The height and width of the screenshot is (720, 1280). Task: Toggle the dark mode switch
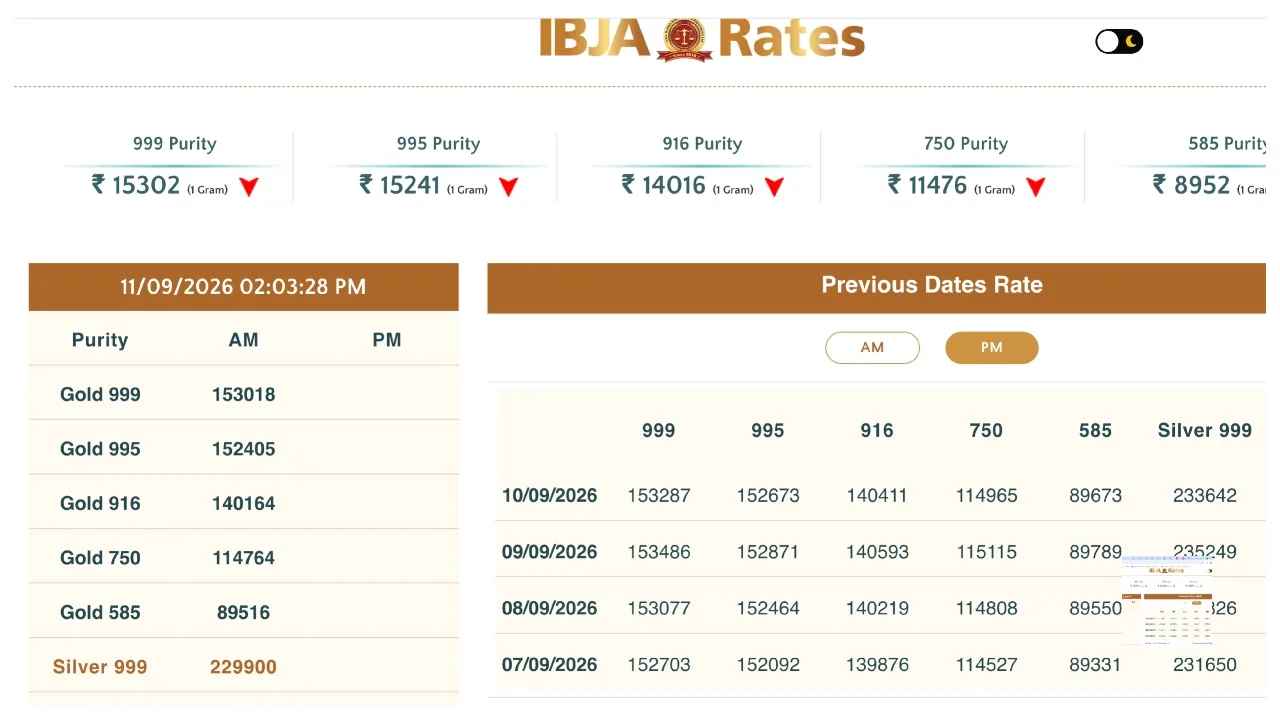click(1119, 41)
